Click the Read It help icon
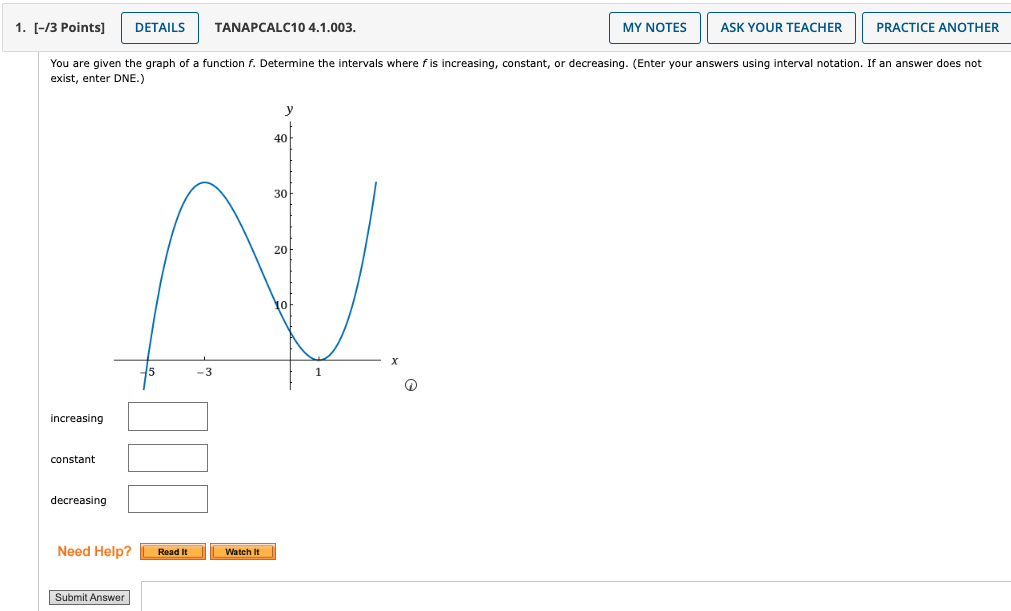The width and height of the screenshot is (1011, 611). pos(172,551)
